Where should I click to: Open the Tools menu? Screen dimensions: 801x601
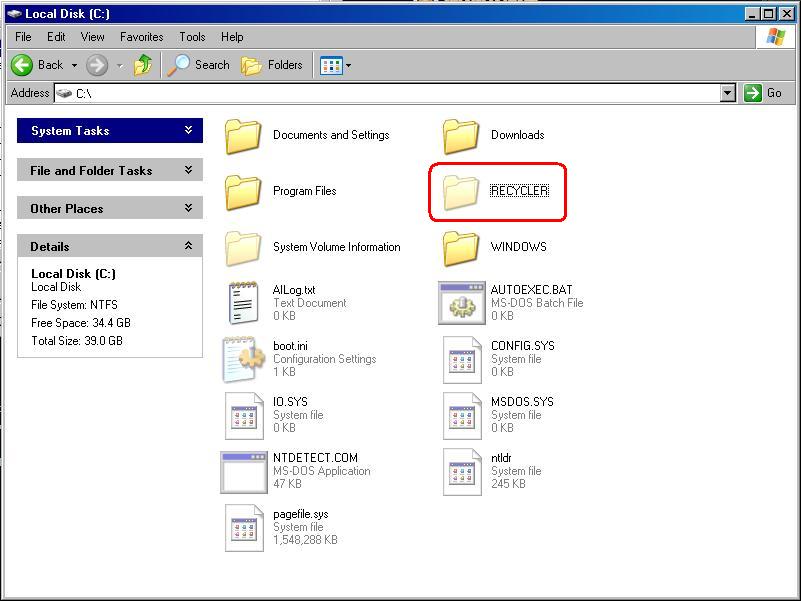[192, 37]
